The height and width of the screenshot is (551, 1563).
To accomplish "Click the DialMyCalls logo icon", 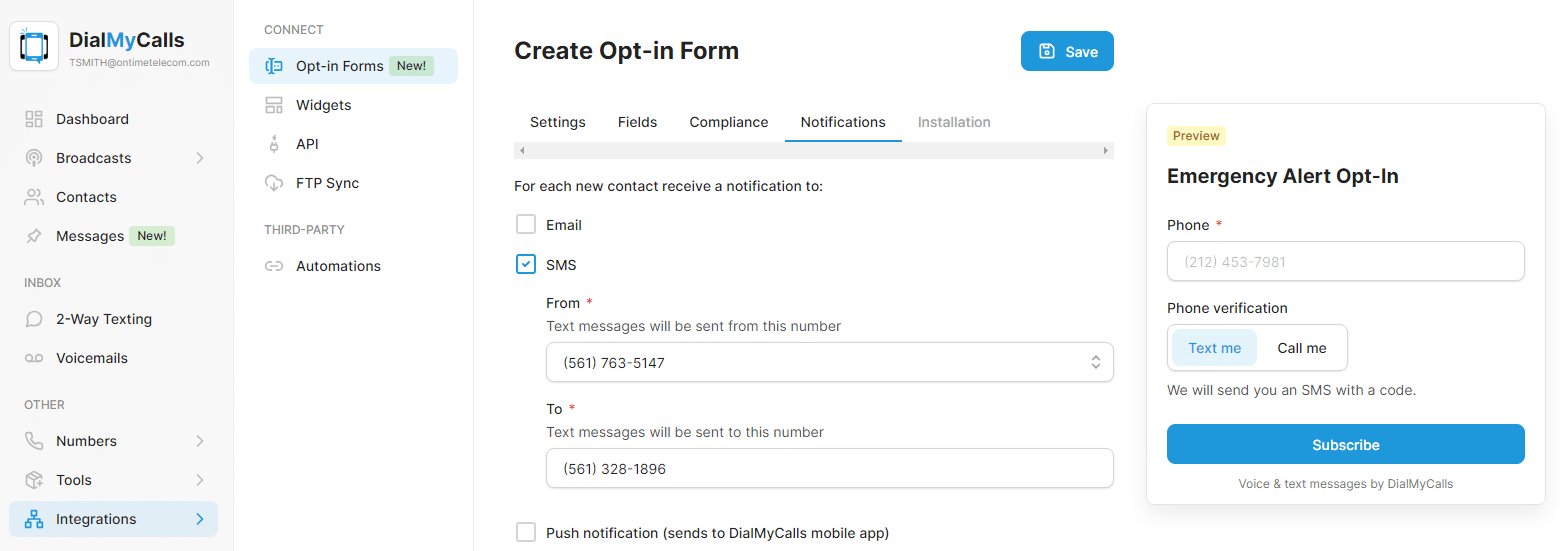I will (x=34, y=47).
